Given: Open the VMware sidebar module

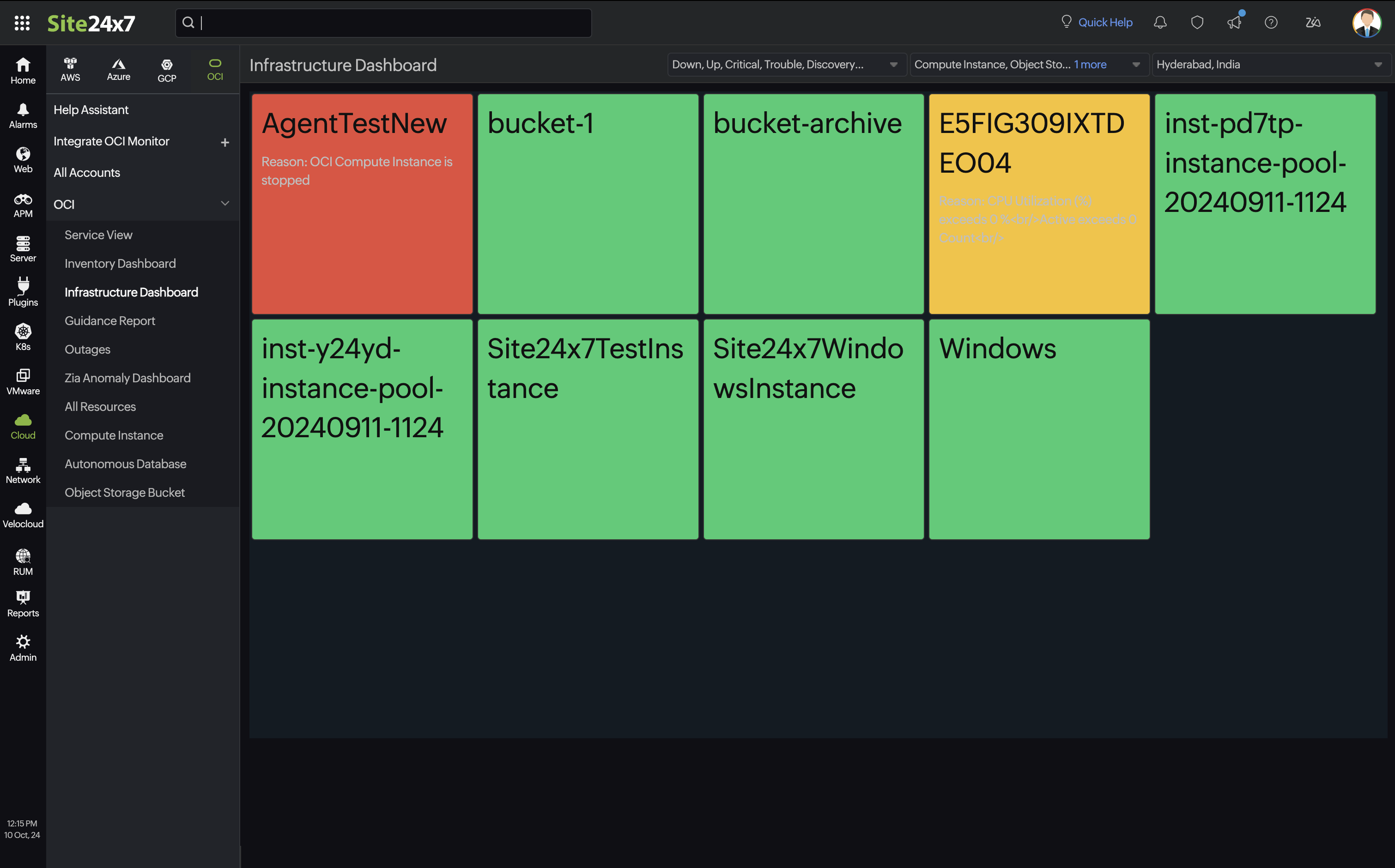Looking at the screenshot, I should (23, 382).
